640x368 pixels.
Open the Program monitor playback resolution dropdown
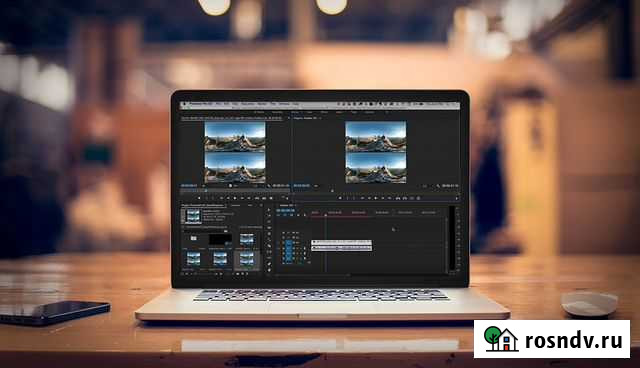click(424, 186)
